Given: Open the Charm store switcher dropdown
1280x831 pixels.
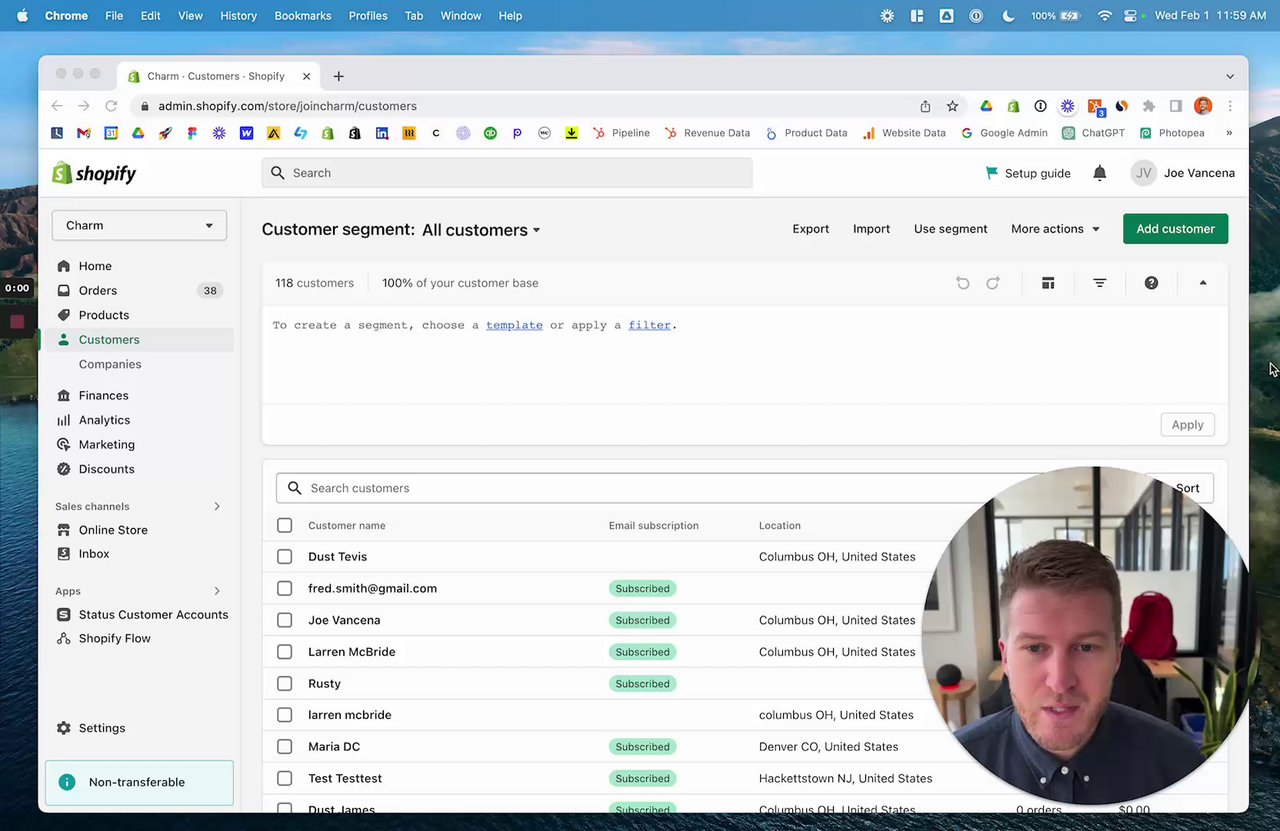Looking at the screenshot, I should pos(139,225).
